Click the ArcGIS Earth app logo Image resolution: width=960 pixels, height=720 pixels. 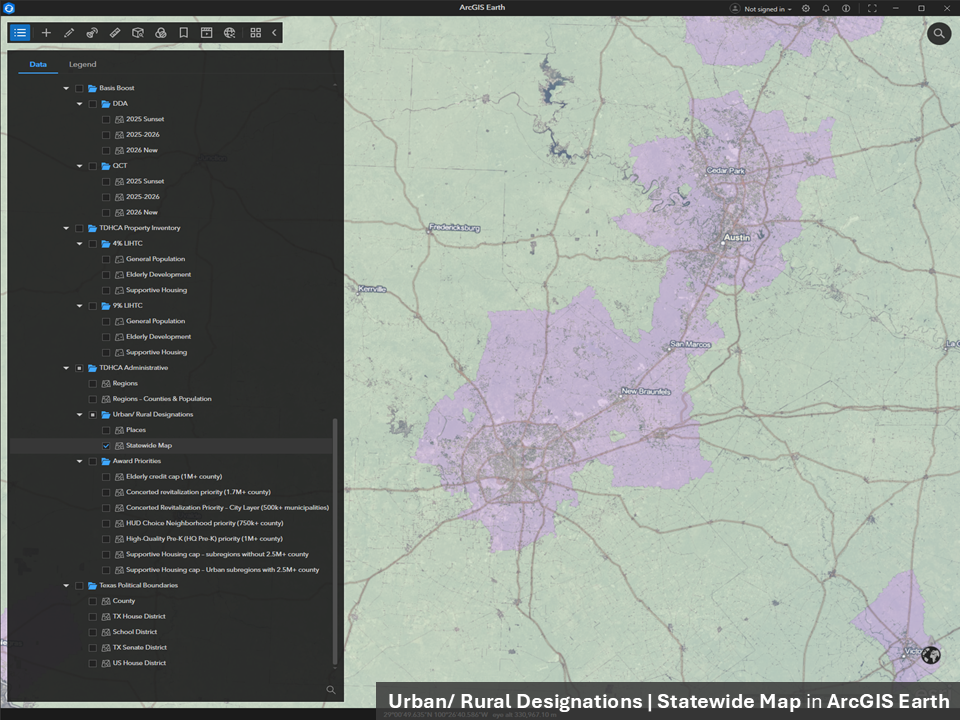point(9,8)
